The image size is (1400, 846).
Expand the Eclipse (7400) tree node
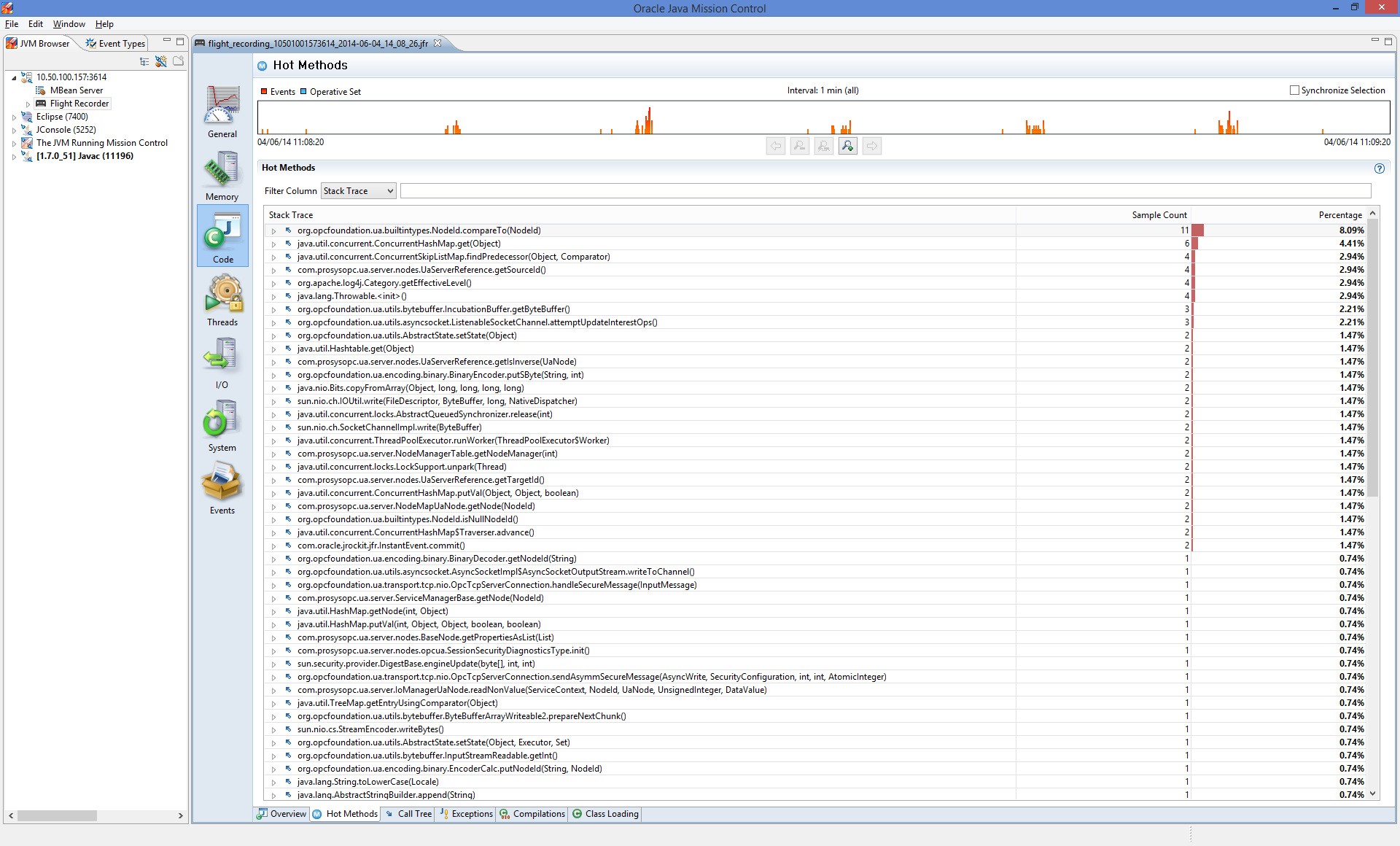(14, 117)
